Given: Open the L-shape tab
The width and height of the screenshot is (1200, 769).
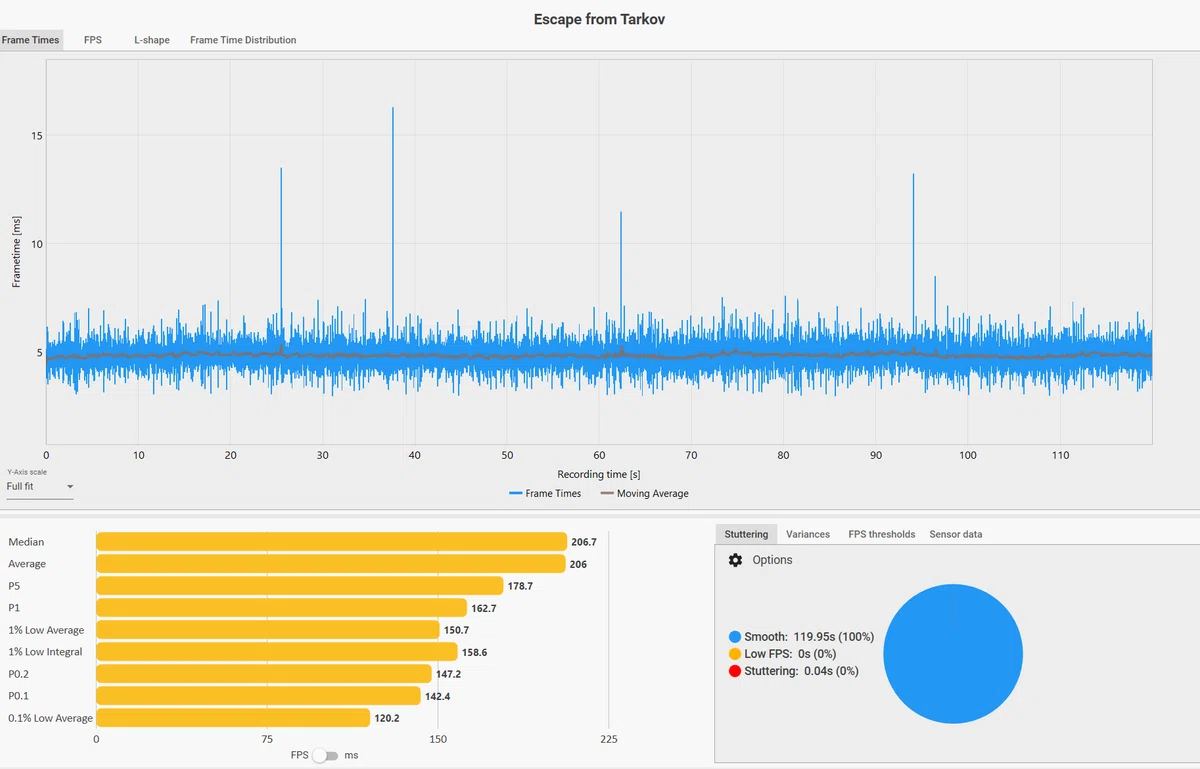Looking at the screenshot, I should (152, 40).
